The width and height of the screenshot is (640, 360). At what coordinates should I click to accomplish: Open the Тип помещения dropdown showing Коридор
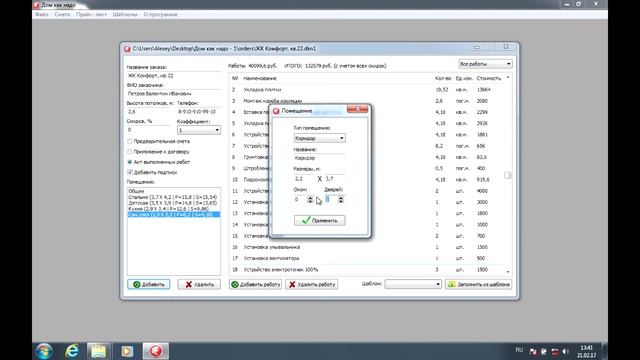point(319,138)
